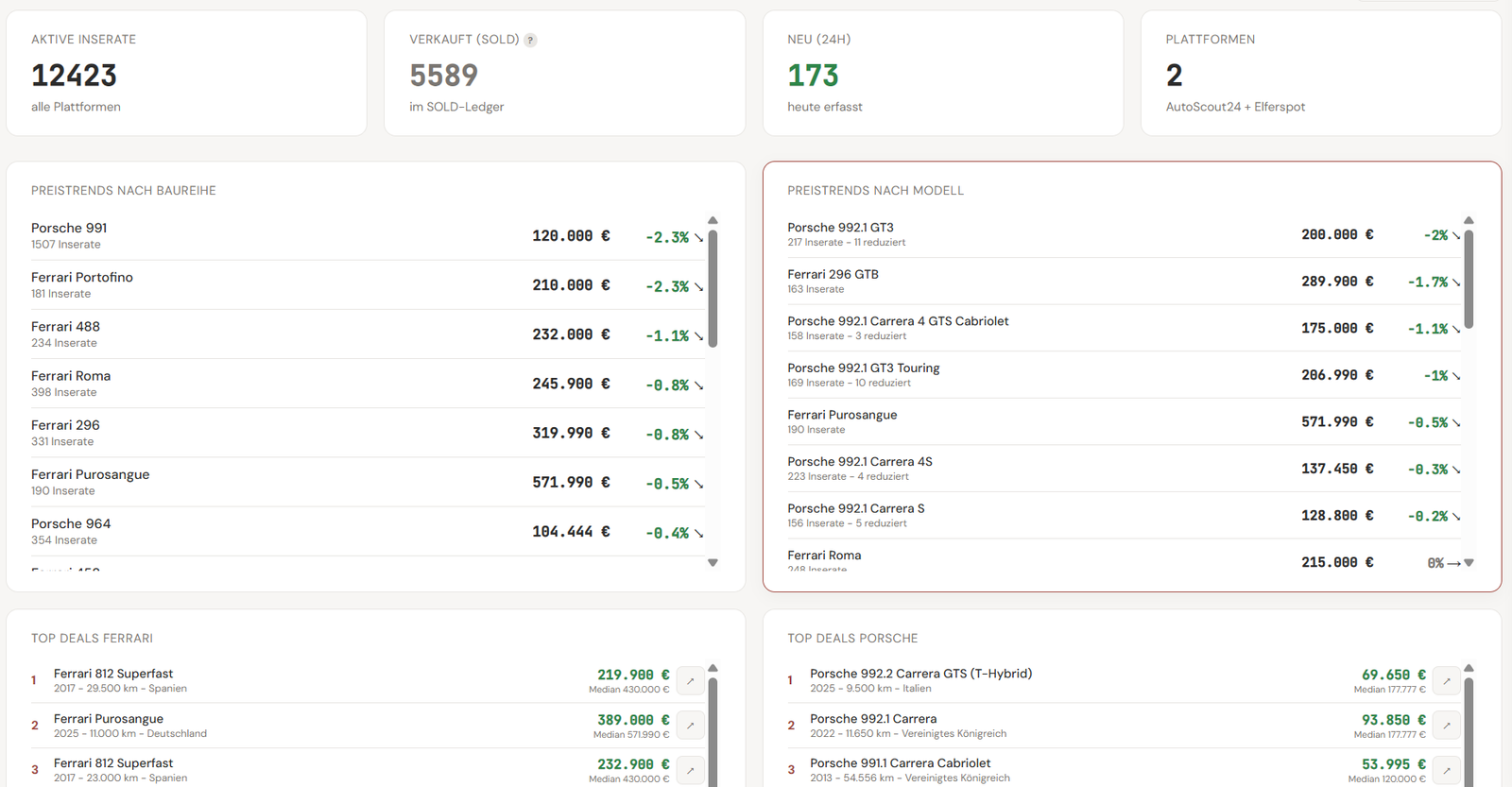Open Porsche 991.1 Carrera Cabriolet listing

click(1124, 770)
